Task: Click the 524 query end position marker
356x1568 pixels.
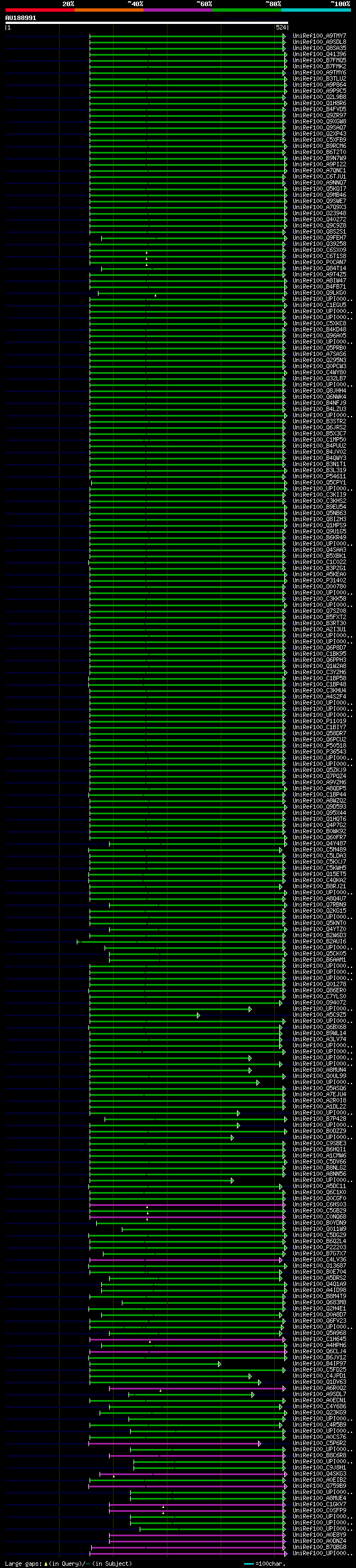Action: tap(281, 27)
